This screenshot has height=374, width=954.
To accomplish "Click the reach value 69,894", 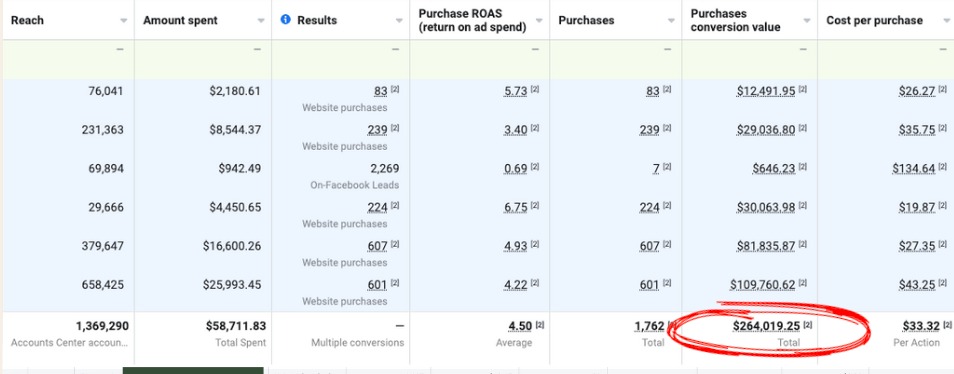I will pos(105,168).
